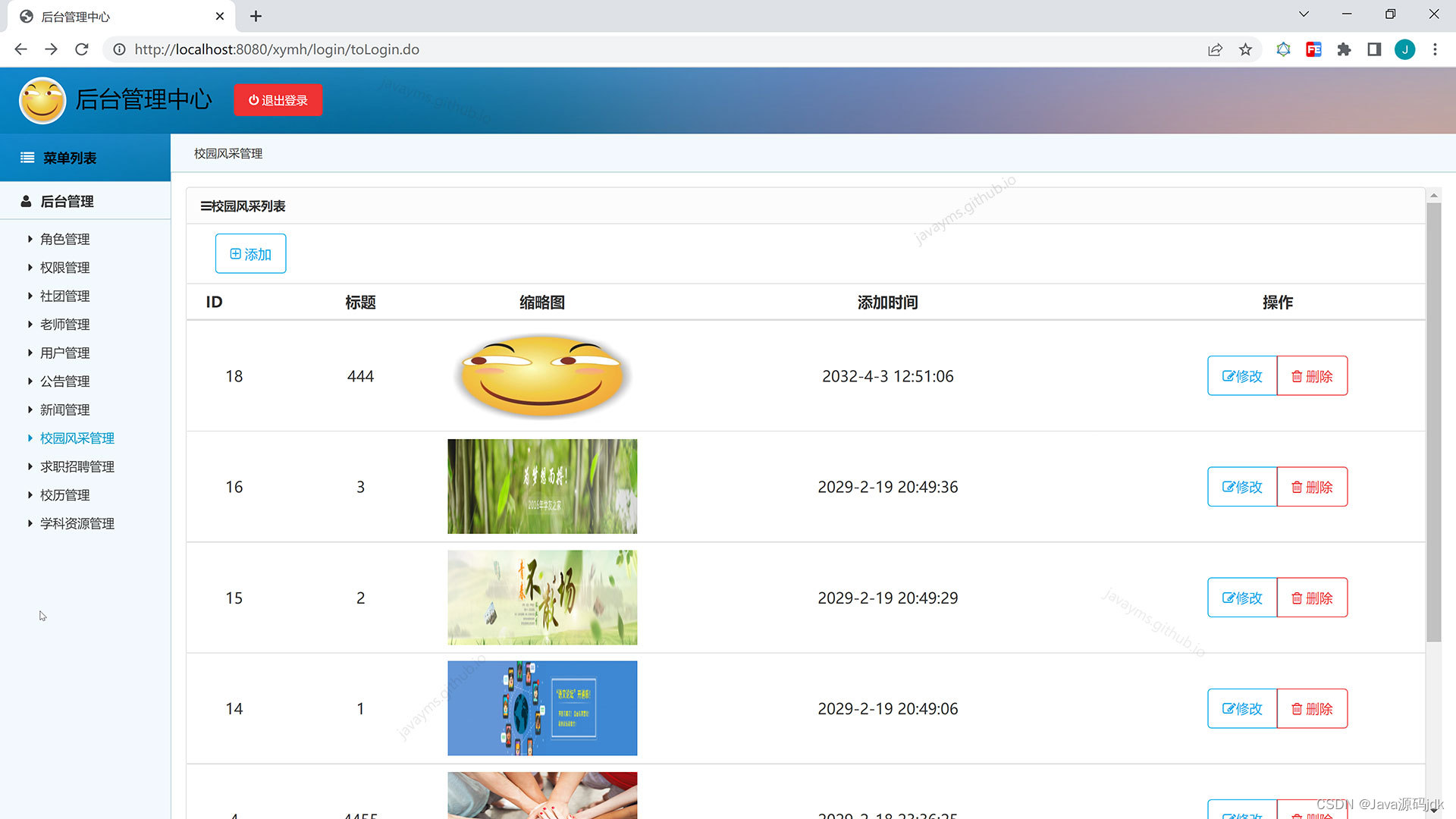Expand the 学科资源管理 menu item

click(77, 524)
